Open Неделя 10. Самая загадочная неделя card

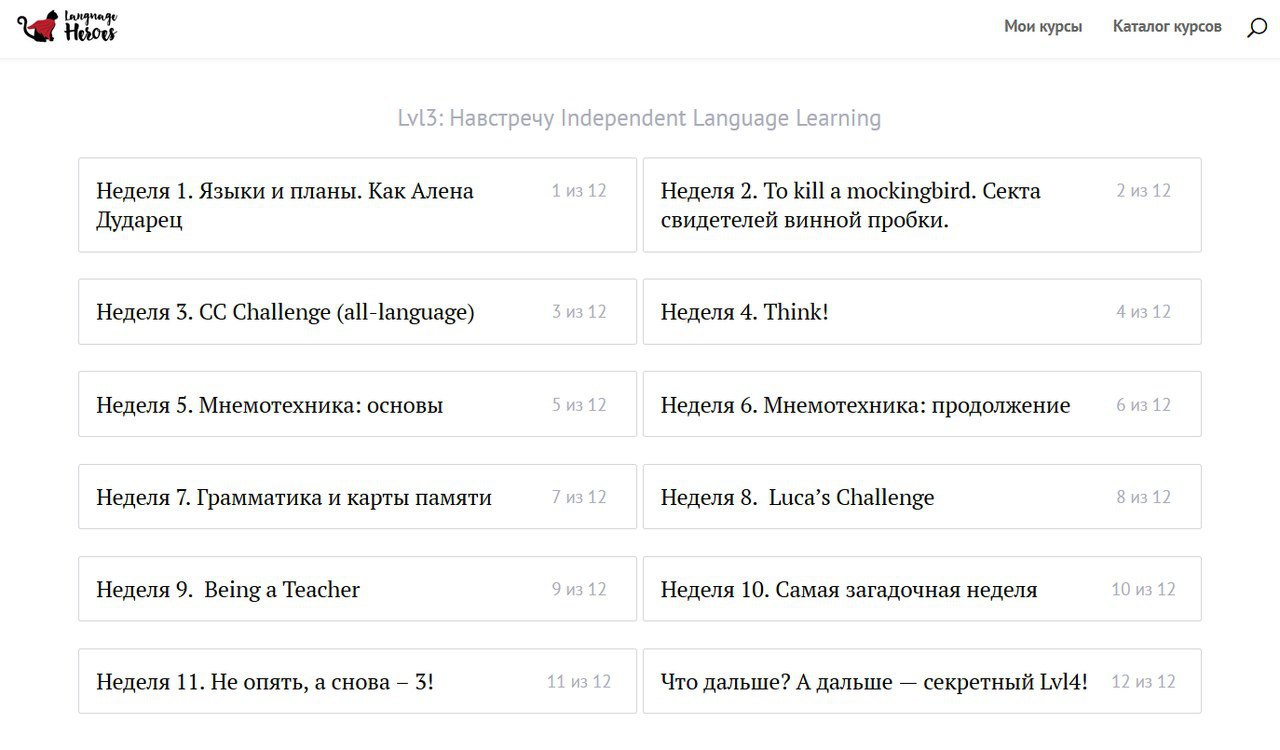point(922,589)
